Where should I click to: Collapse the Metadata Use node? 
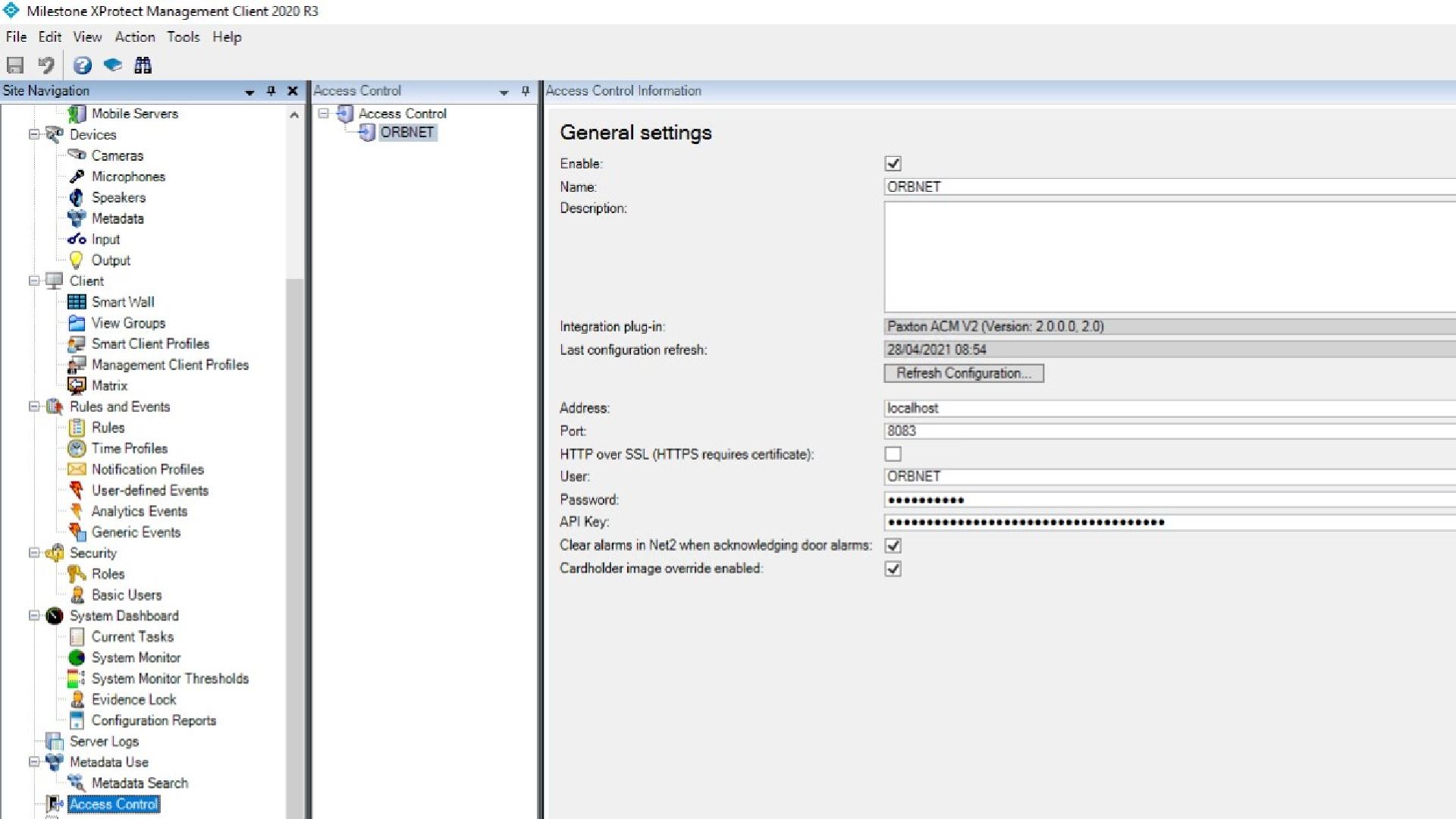click(34, 762)
